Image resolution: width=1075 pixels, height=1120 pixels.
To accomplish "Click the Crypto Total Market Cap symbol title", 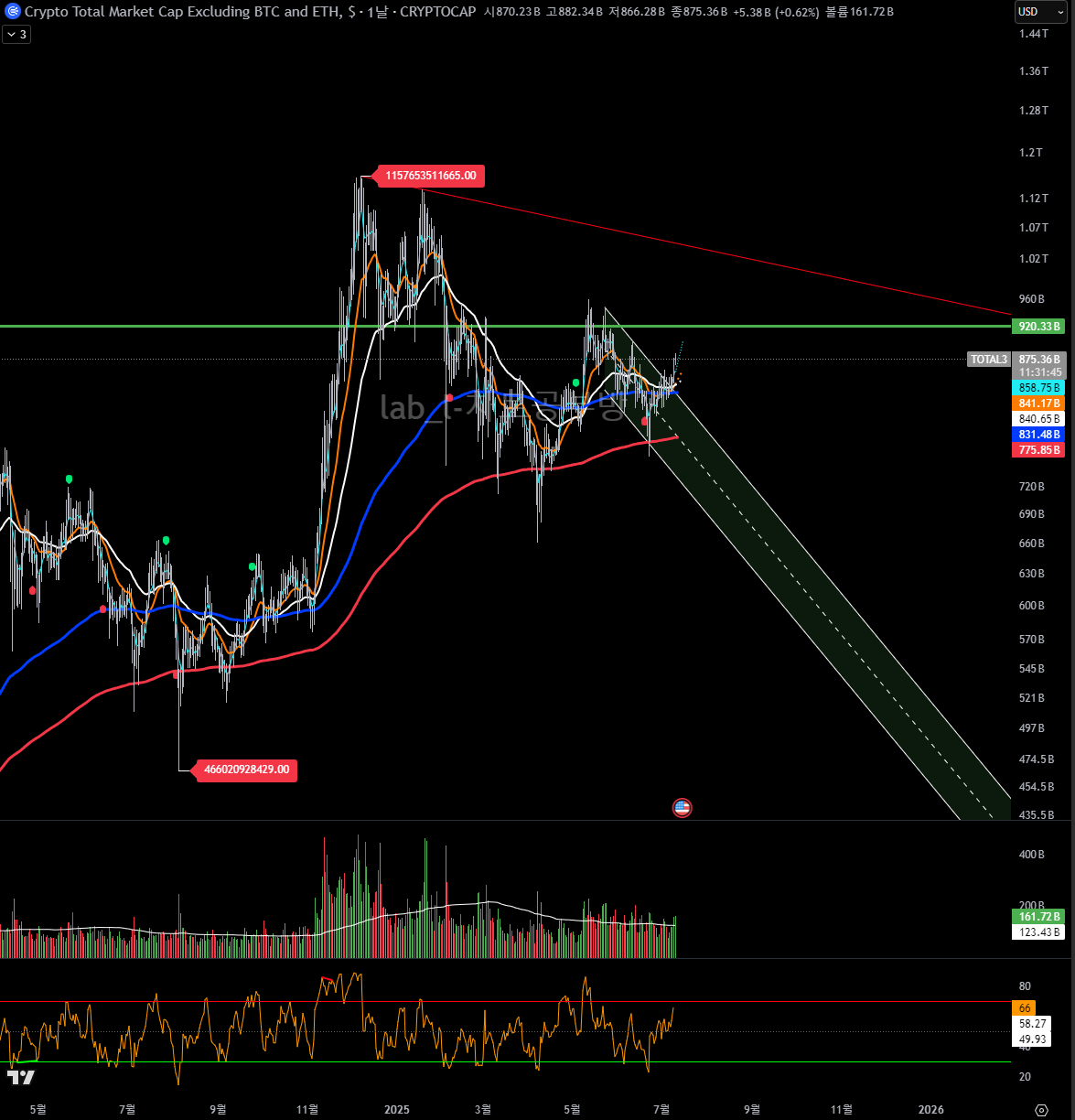I will 183,12.
